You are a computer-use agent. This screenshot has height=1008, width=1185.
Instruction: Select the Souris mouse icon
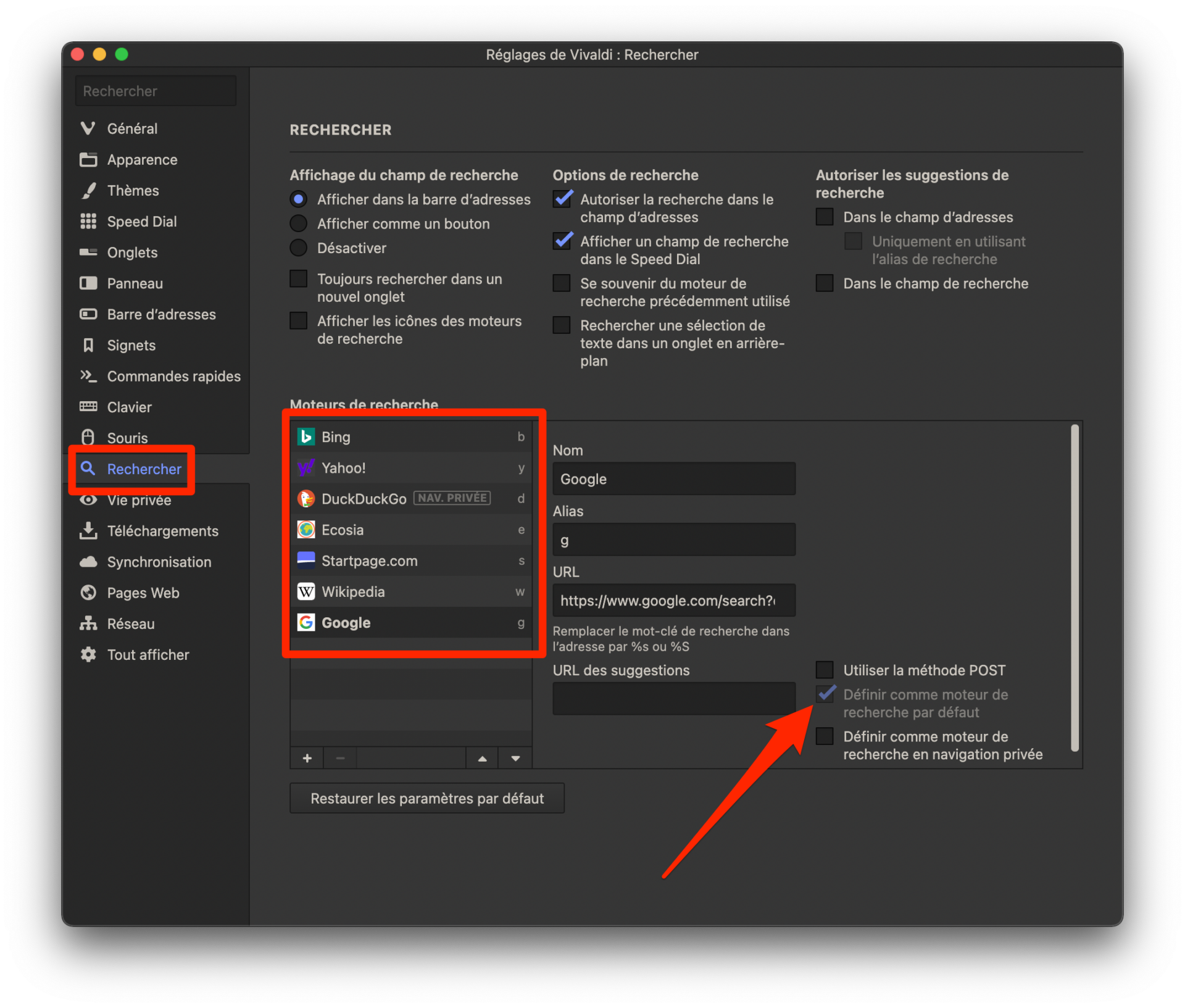[88, 437]
